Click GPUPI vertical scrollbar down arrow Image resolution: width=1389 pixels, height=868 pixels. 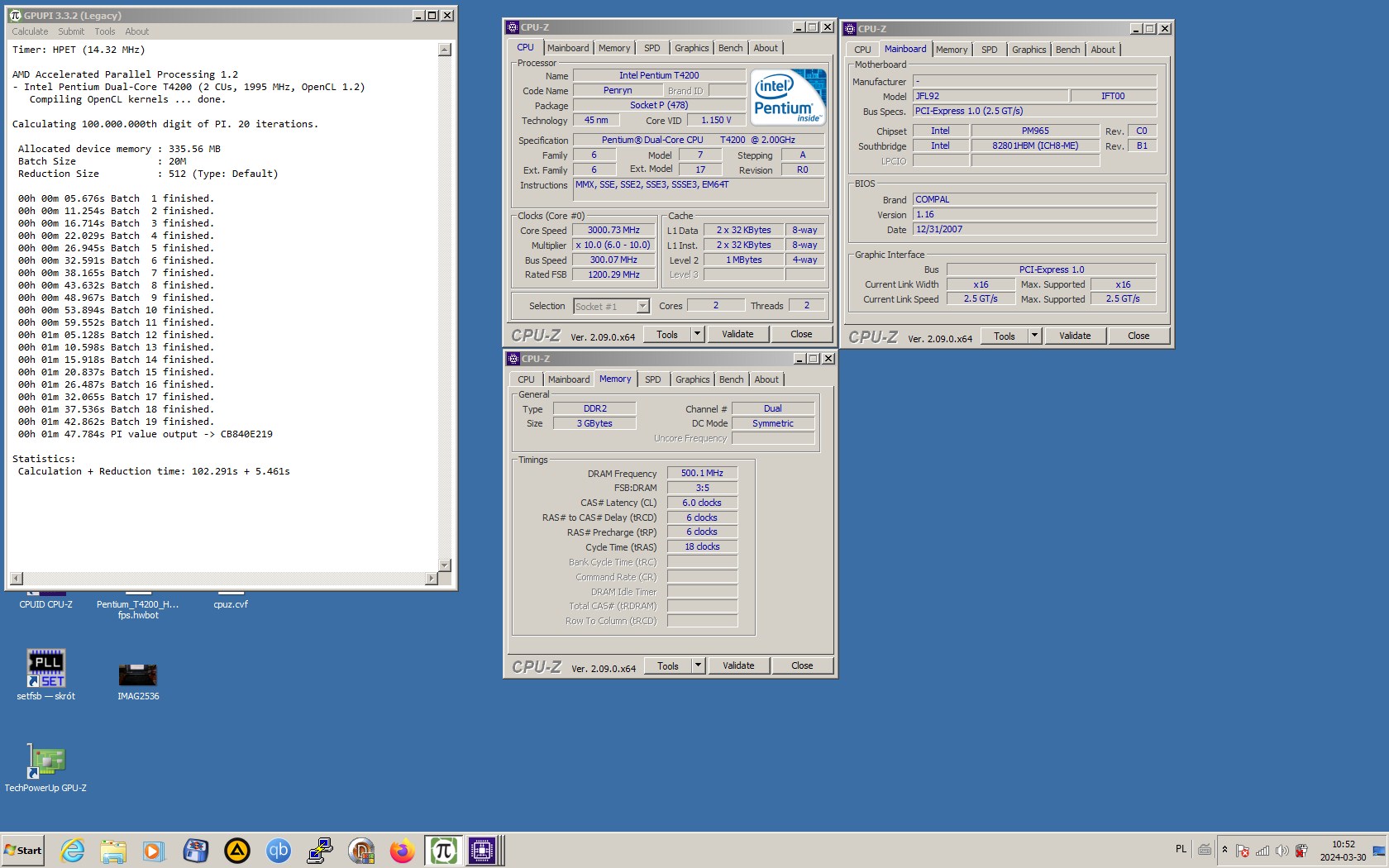(x=444, y=565)
